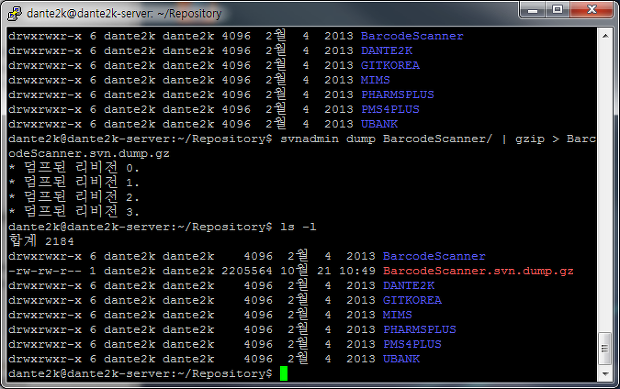Open the PuTTY system menu icon
Screen dimensions: 620x389
[x=14, y=13]
